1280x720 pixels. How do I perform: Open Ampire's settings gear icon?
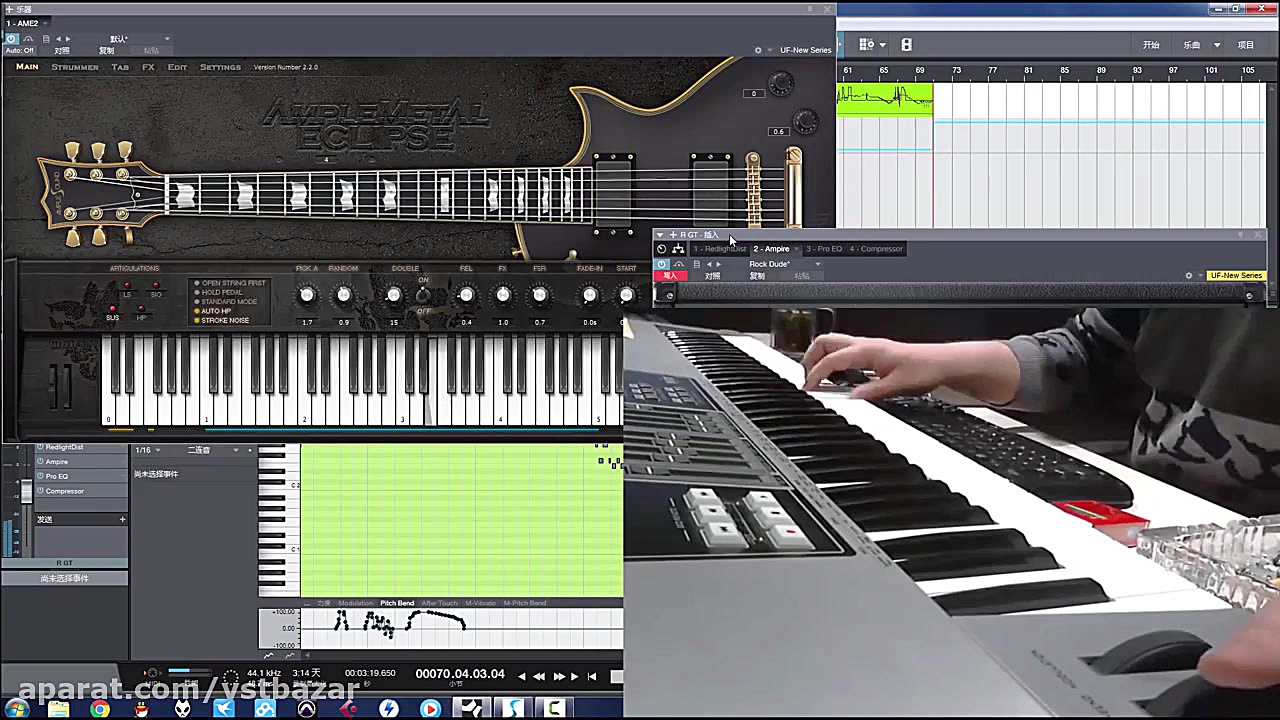click(1190, 277)
